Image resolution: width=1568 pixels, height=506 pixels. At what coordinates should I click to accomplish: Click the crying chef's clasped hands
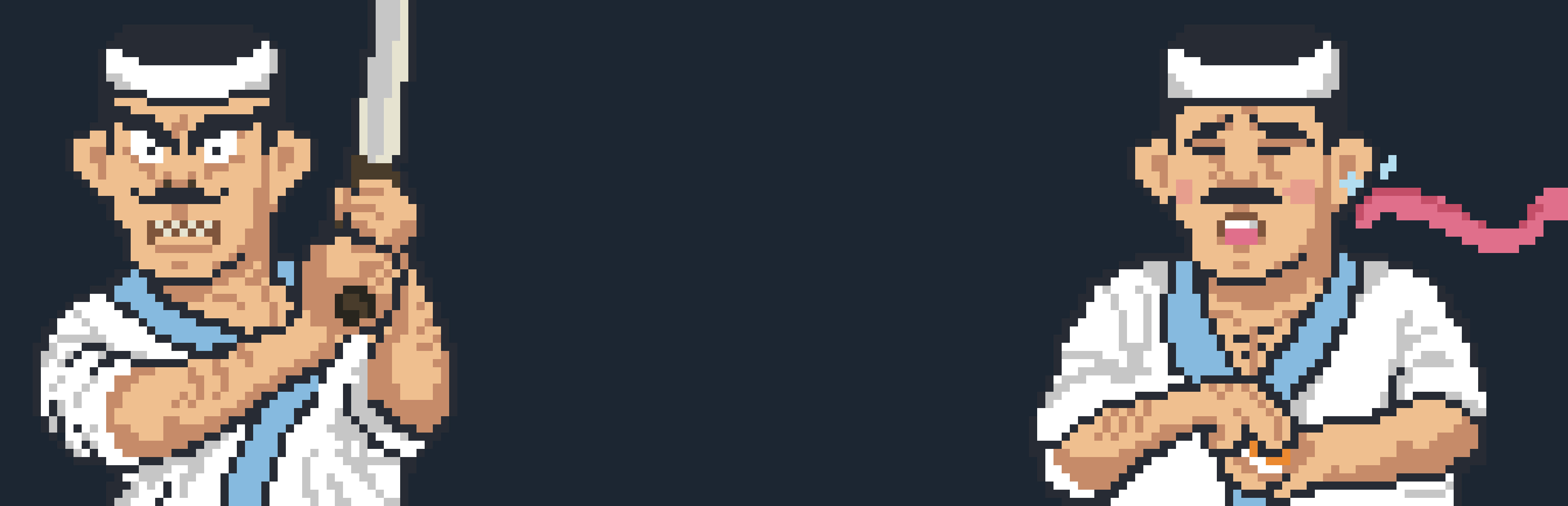coord(1242,419)
